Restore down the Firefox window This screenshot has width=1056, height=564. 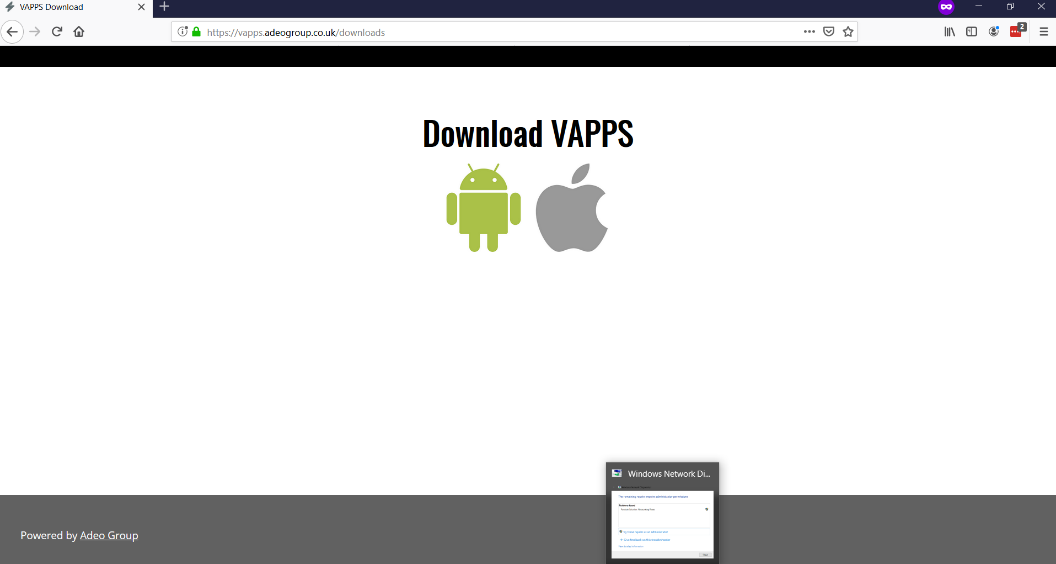tap(1010, 7)
